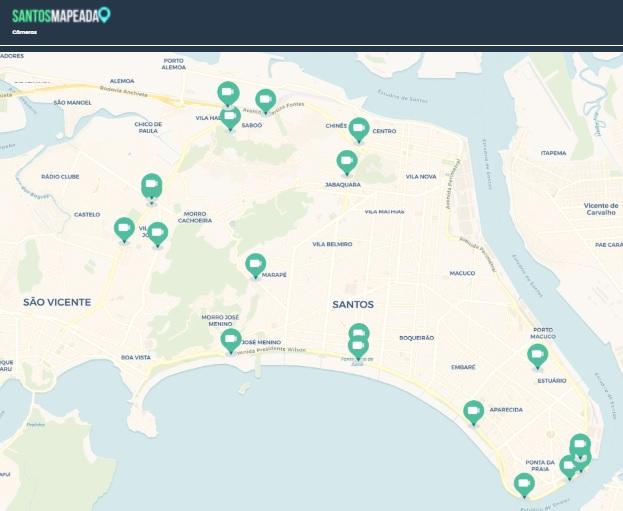The height and width of the screenshot is (511, 623).
Task: Select camera marker between Vila Haddad and Saboó labels
Action: (230, 118)
